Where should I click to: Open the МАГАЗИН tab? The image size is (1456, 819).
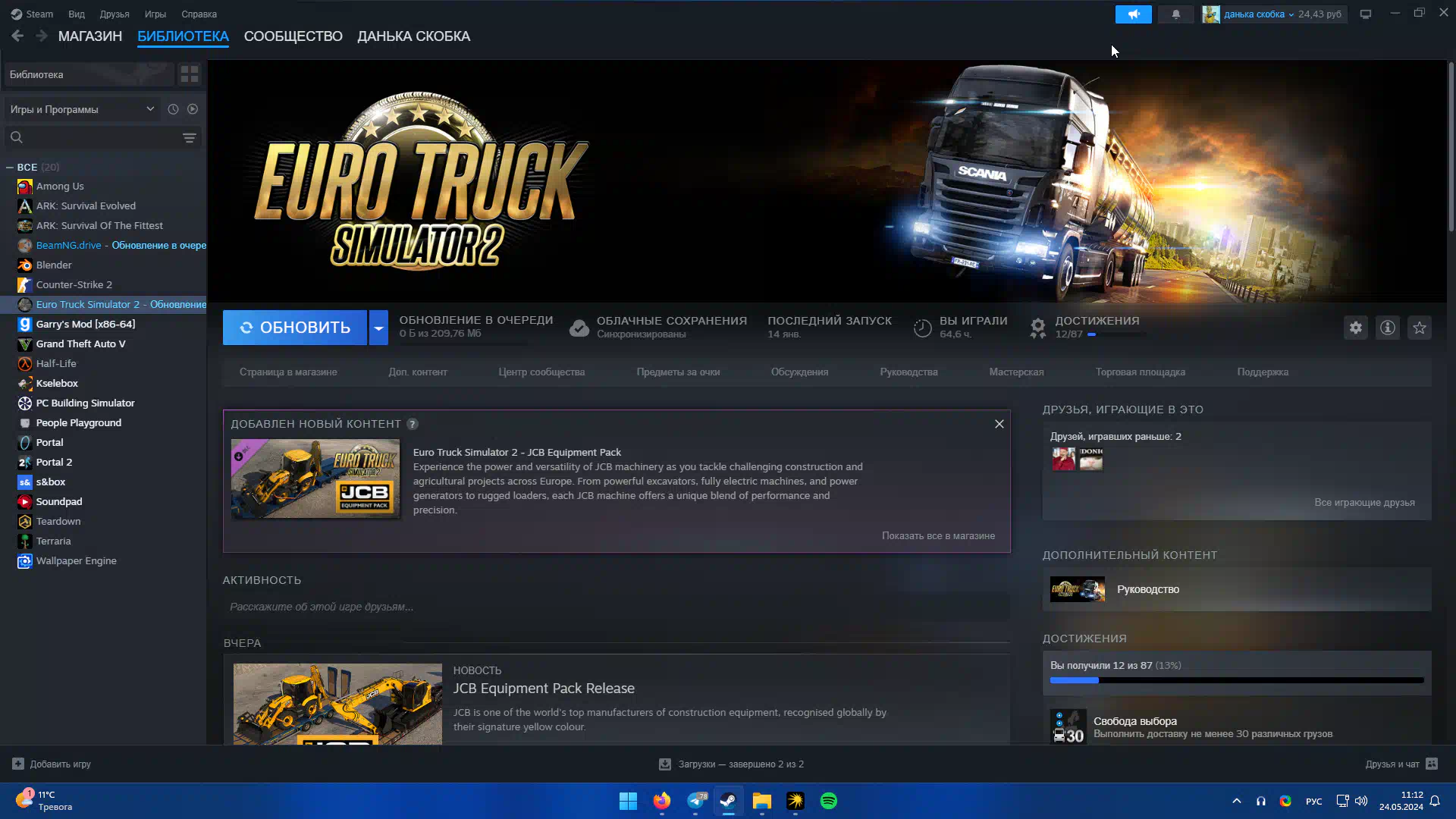(89, 36)
